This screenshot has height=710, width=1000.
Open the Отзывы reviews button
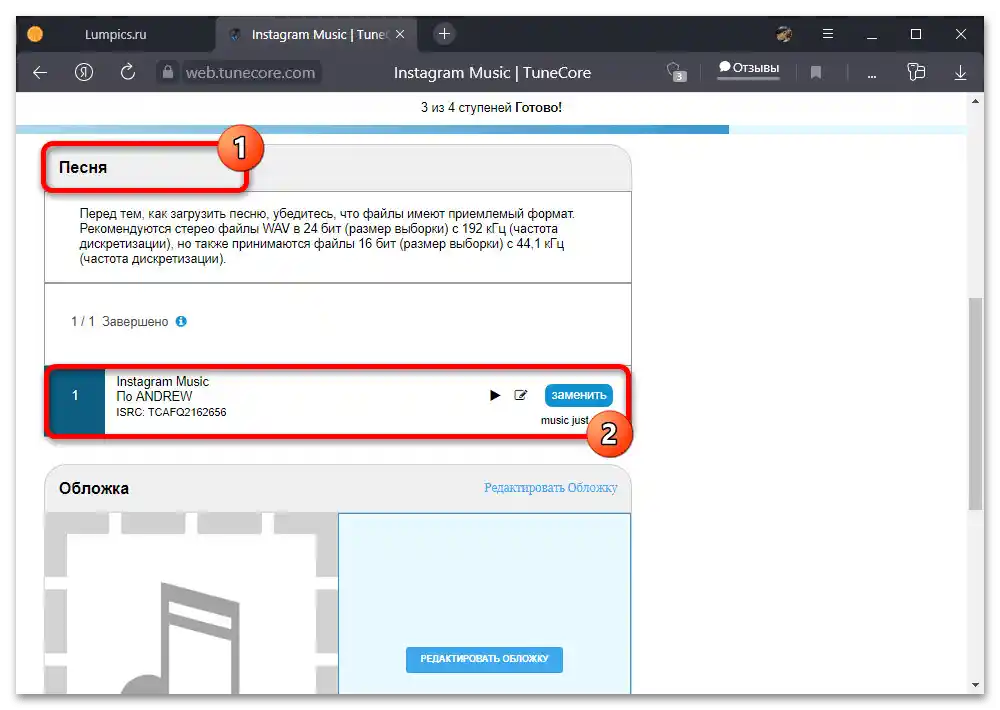click(749, 68)
